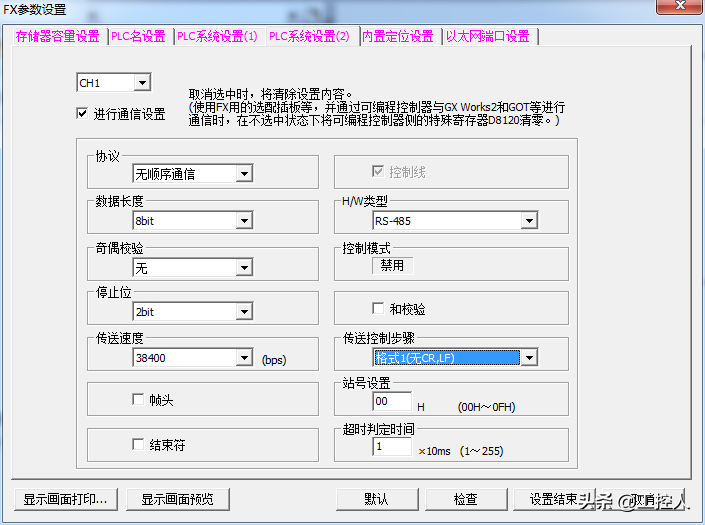Open the H/W类型 RS-485 dropdown

tap(529, 221)
